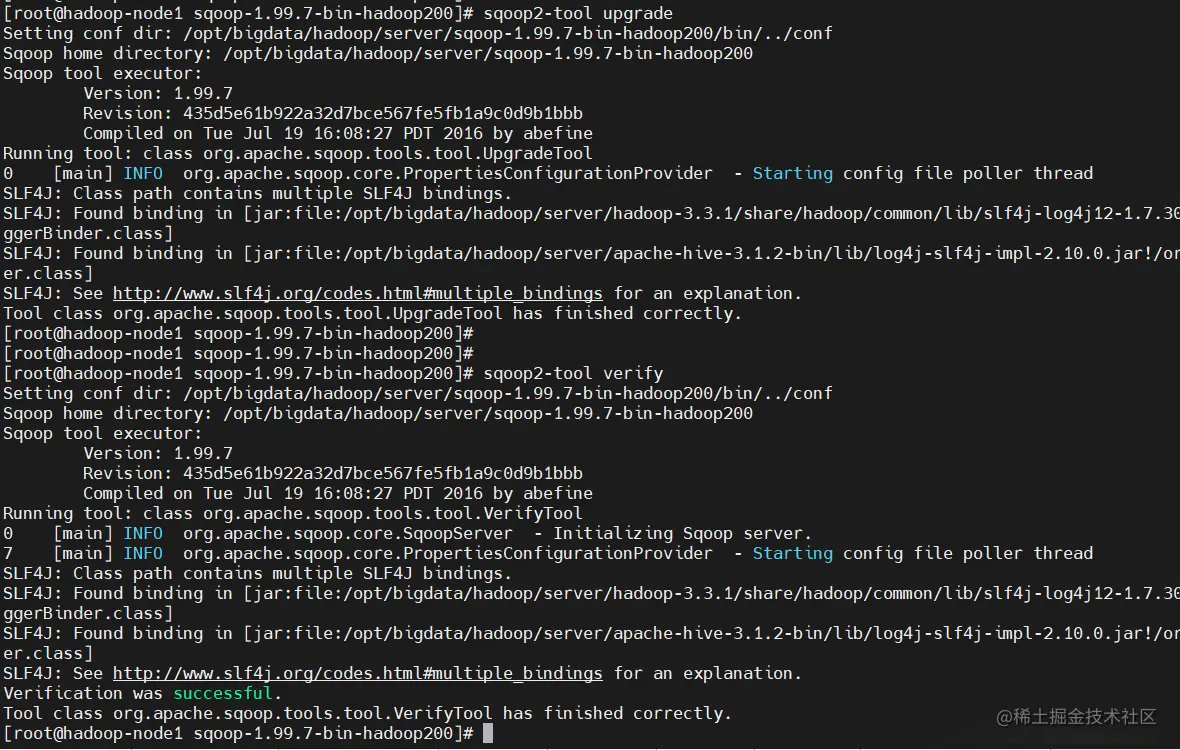Click second Revision hash line under verify
The width and height of the screenshot is (1180, 750).
333,473
